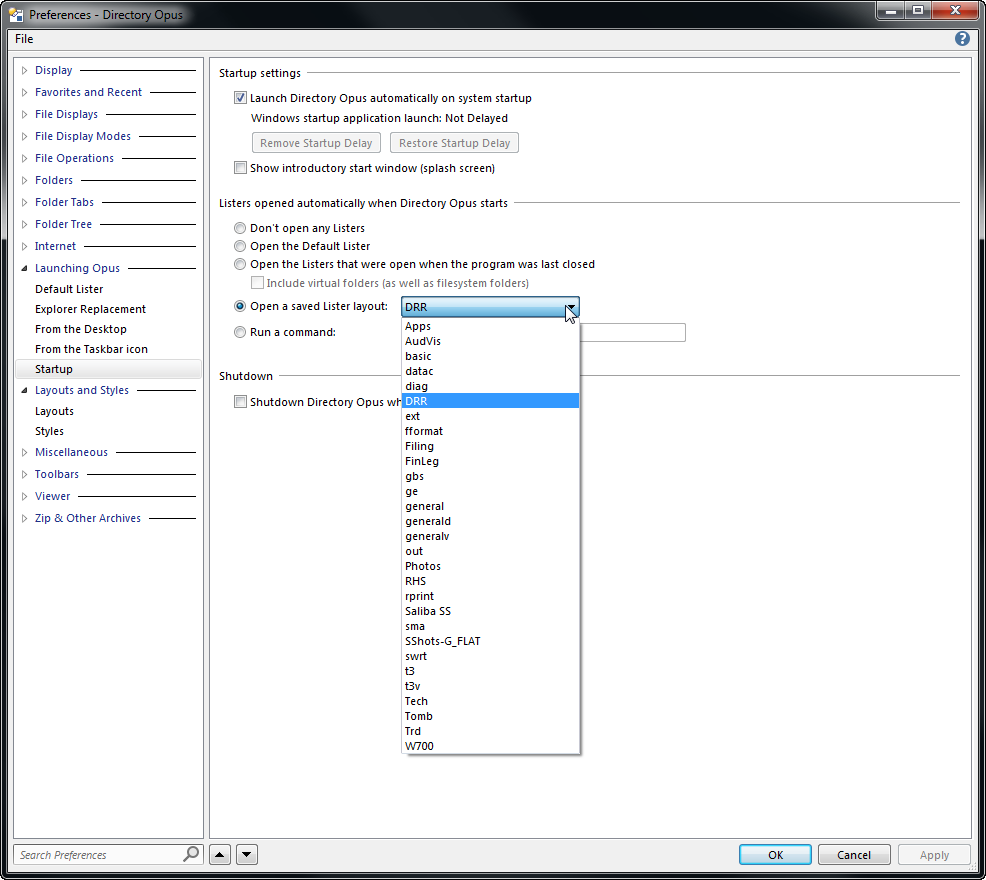The width and height of the screenshot is (986, 880).
Task: Expand the File Displays category
Action: 25,114
